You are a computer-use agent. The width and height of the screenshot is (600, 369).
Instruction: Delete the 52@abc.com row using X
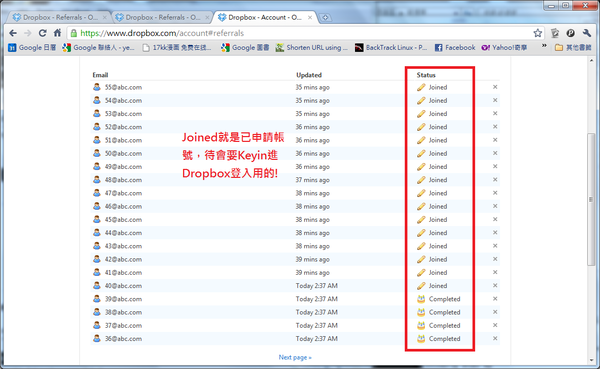[495, 127]
